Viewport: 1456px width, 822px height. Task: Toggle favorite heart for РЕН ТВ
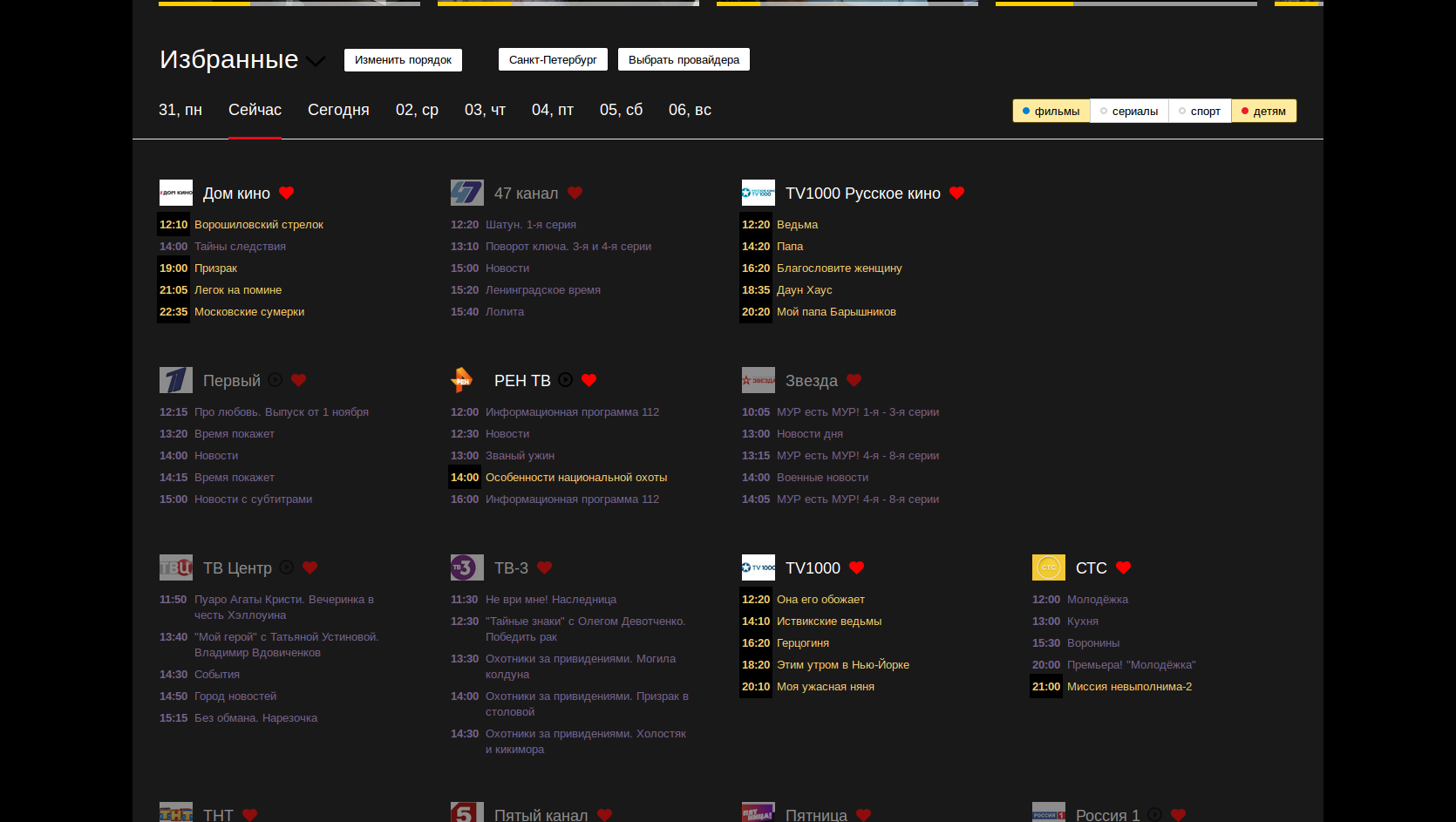(589, 380)
